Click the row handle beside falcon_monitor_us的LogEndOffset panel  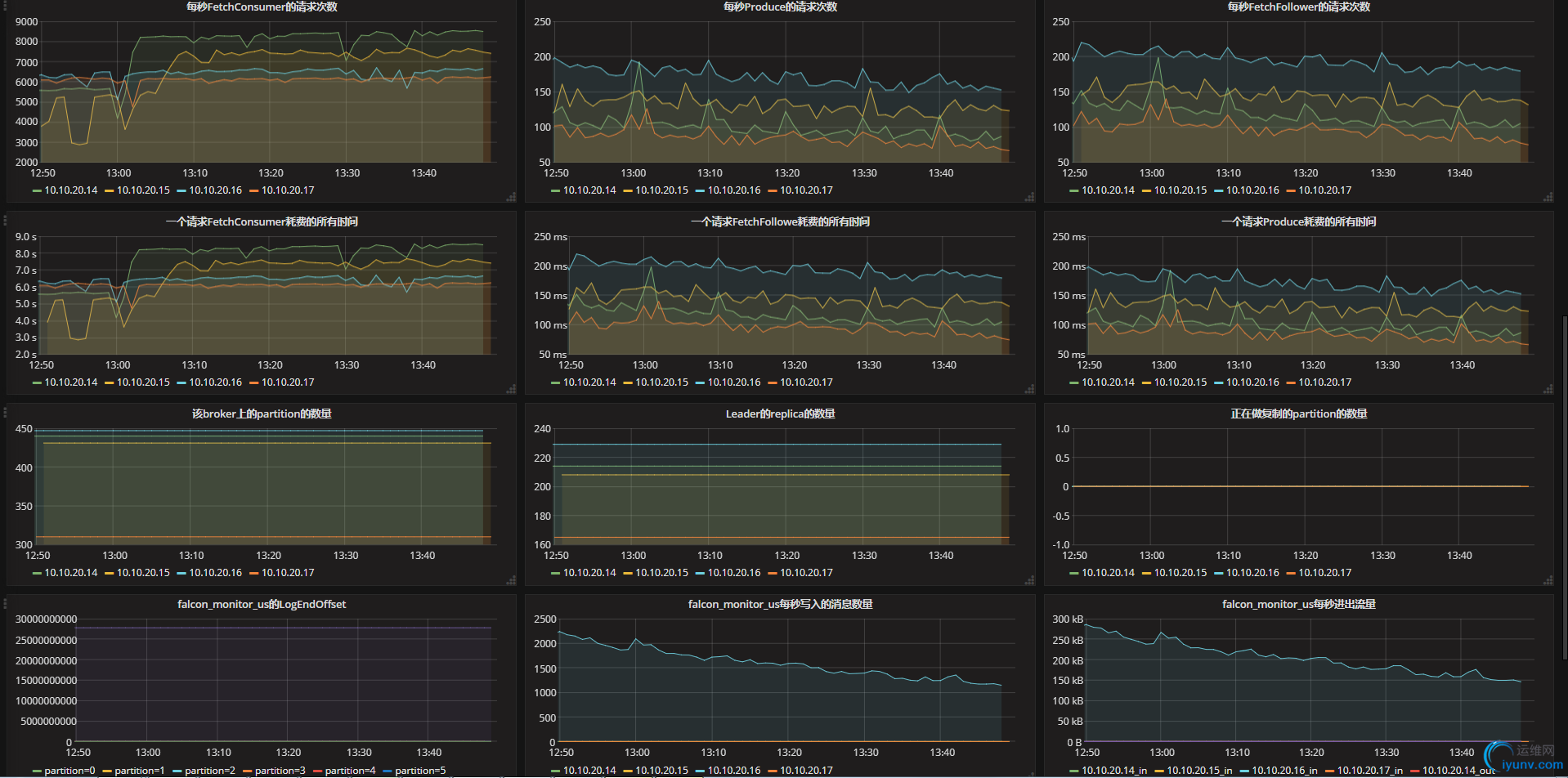[5, 604]
